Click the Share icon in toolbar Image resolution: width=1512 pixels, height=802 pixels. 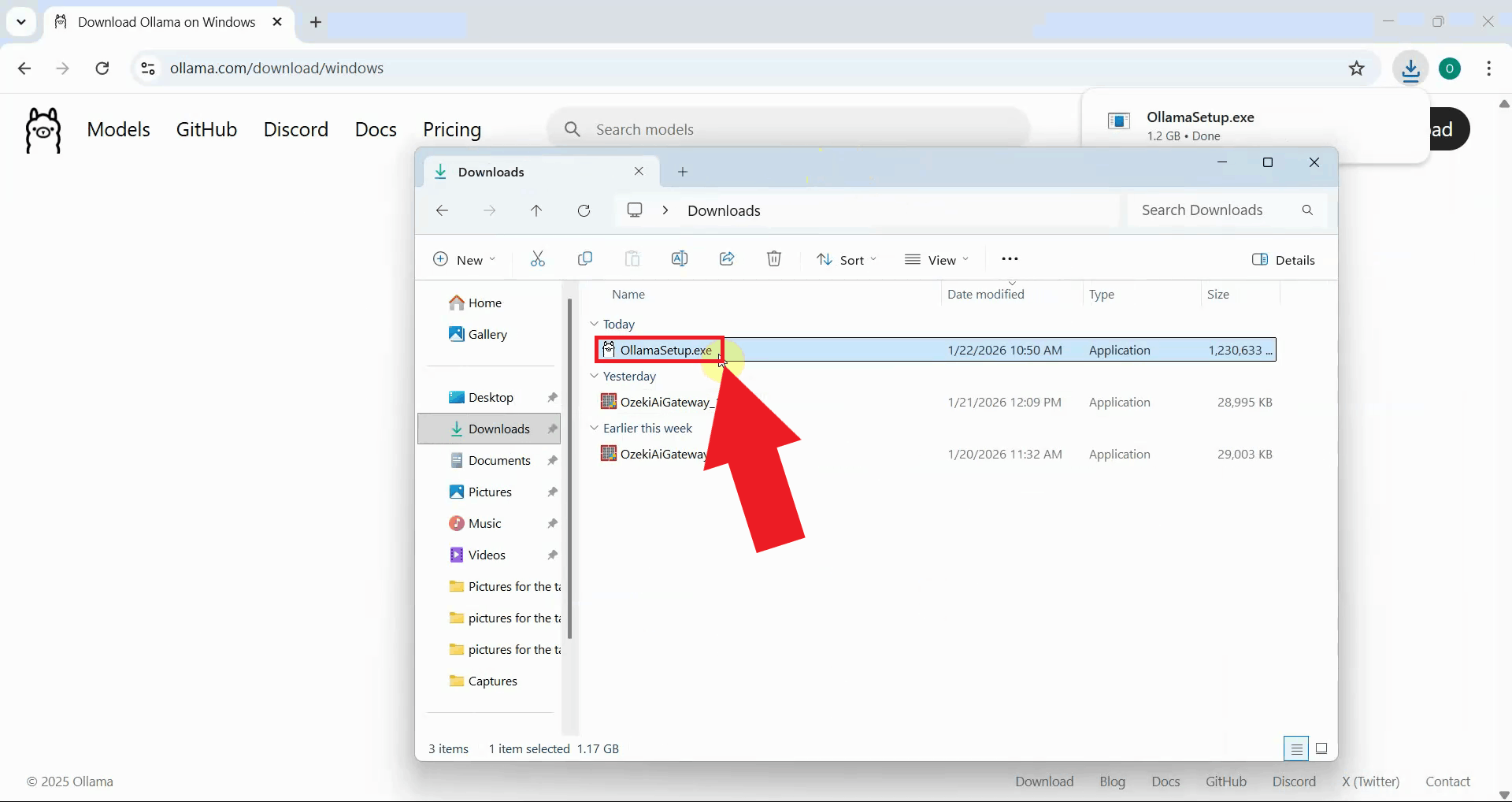727,259
